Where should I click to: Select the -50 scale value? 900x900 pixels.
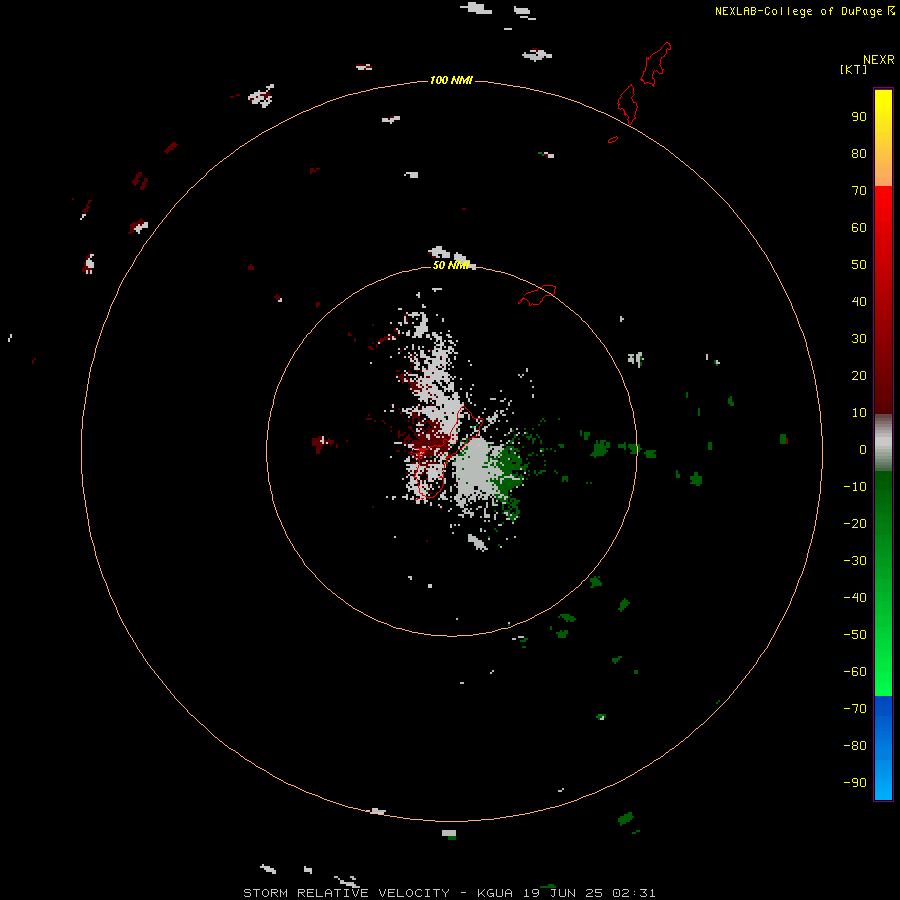click(x=855, y=635)
